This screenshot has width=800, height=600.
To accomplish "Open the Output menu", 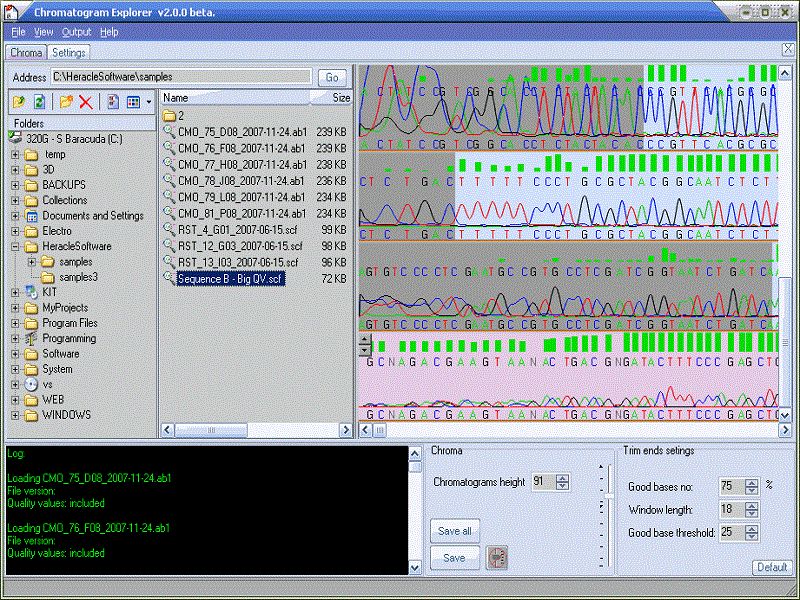I will click(75, 31).
